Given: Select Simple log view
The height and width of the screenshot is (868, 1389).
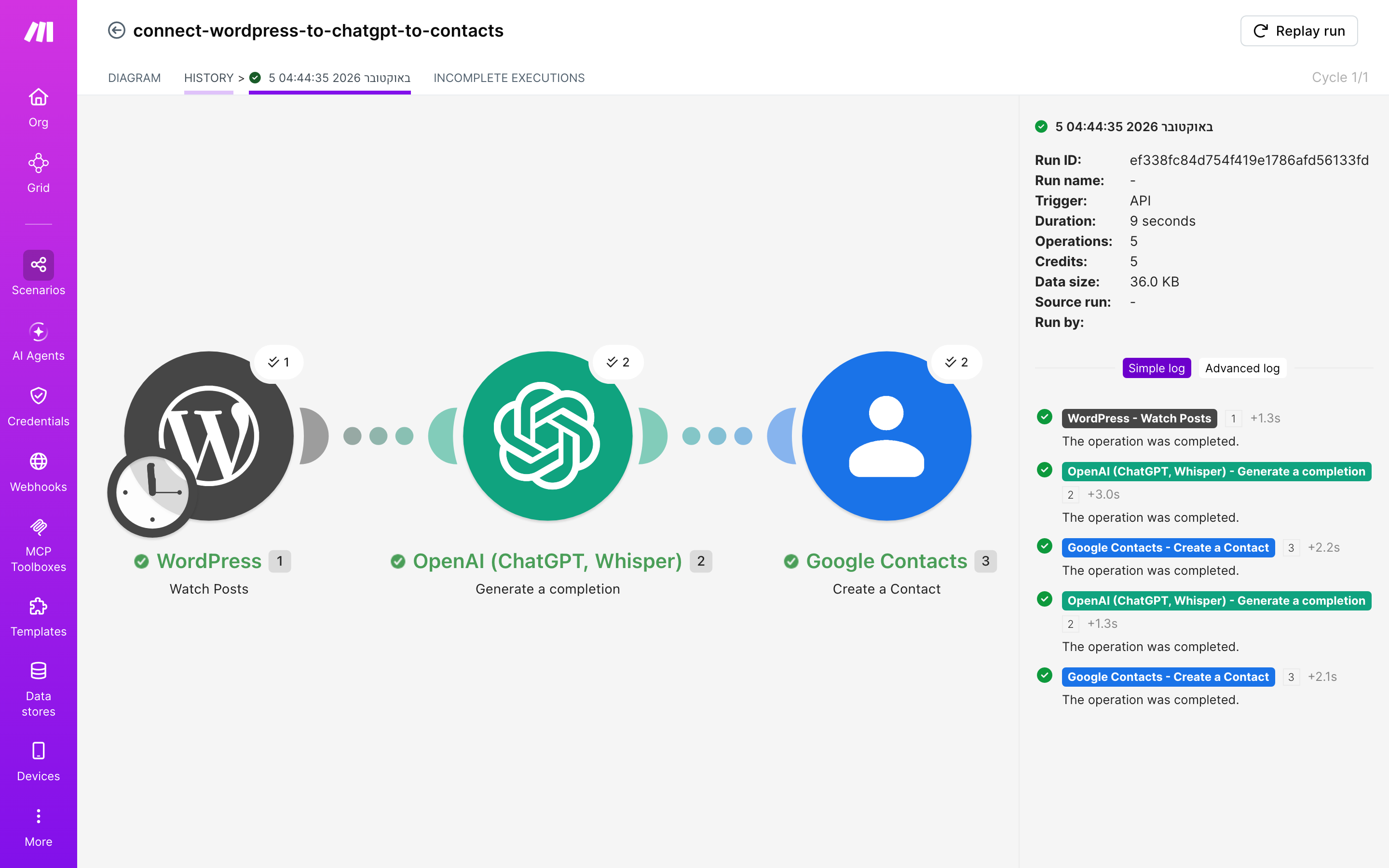Looking at the screenshot, I should pos(1157,368).
